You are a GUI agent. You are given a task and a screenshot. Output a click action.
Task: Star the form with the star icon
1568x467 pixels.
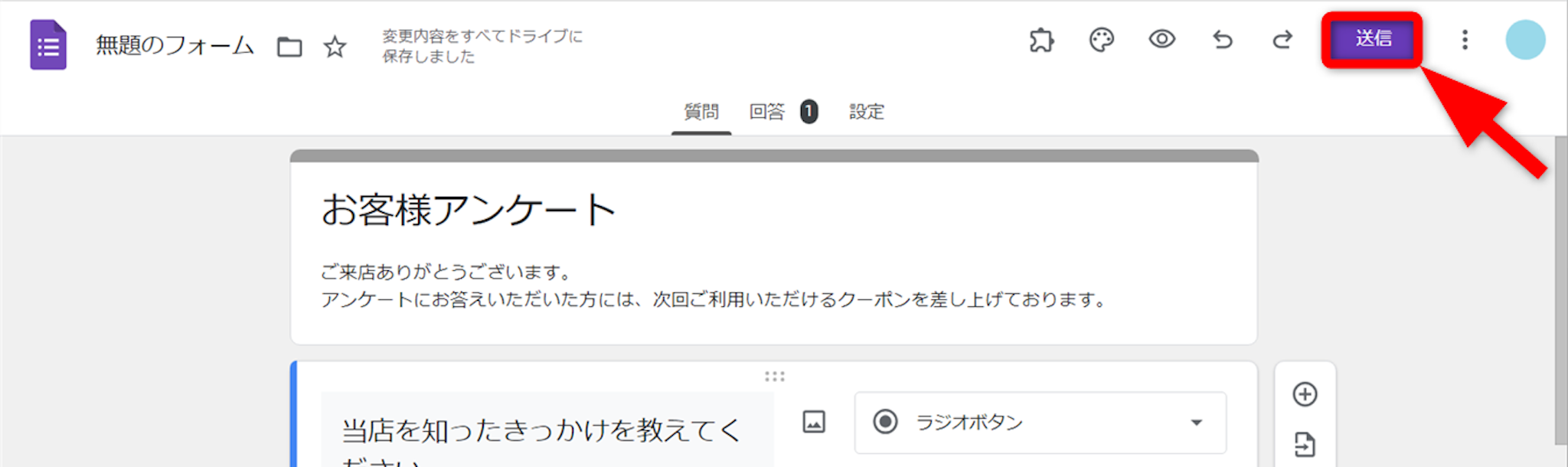coord(335,47)
